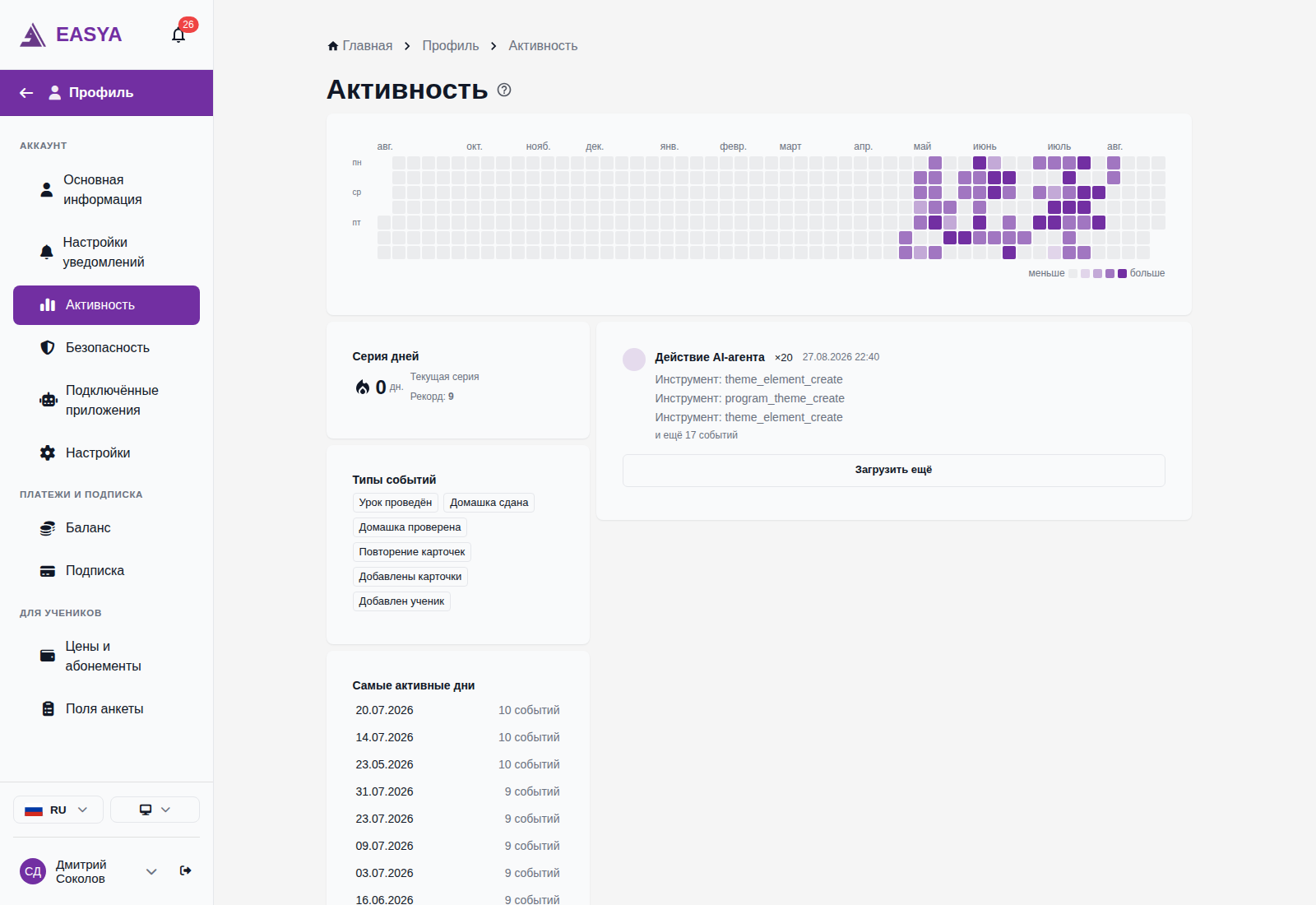The height and width of the screenshot is (905, 1316).
Task: Click the Загрузить ещё button
Action: point(893,471)
